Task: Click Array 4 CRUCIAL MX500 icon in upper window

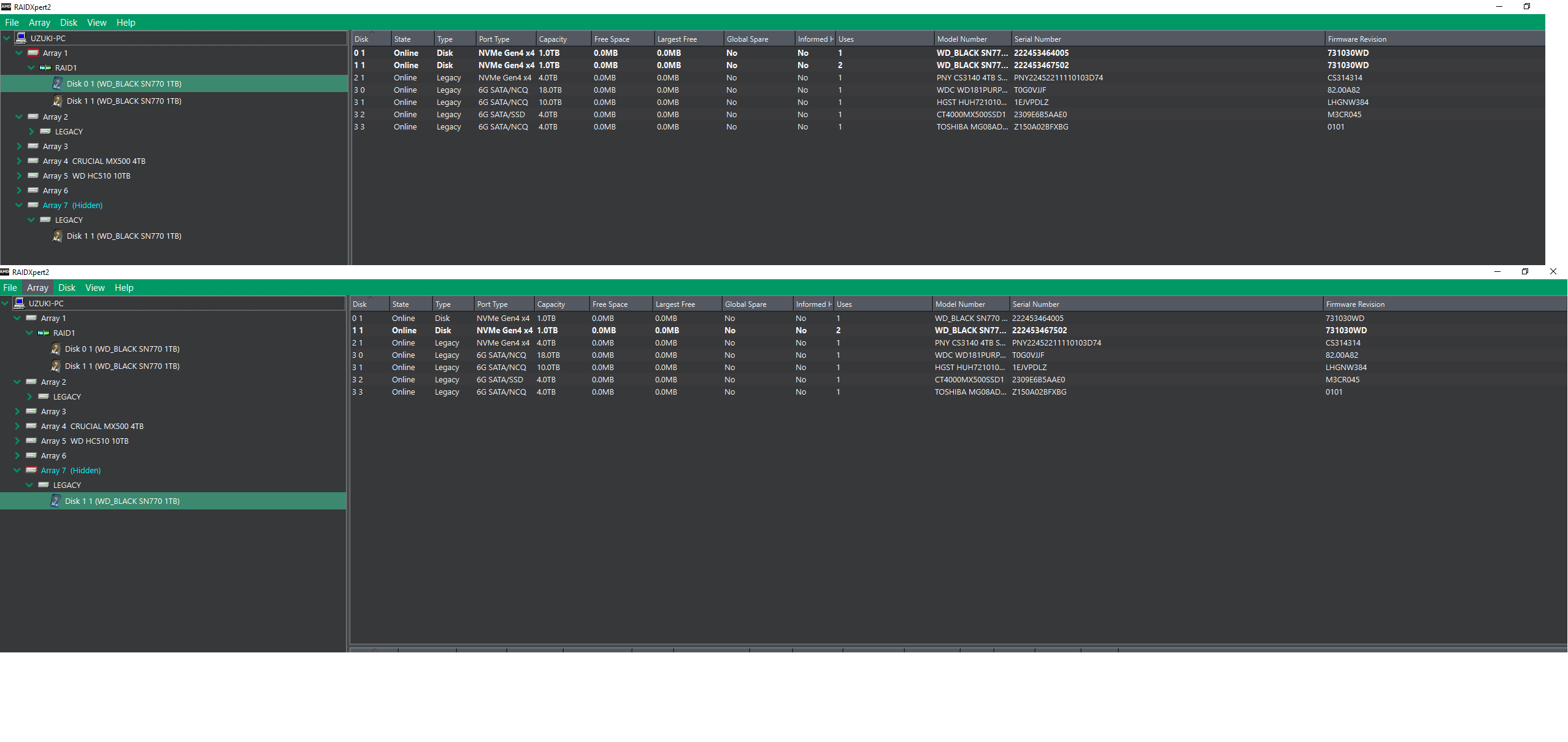Action: click(x=33, y=161)
